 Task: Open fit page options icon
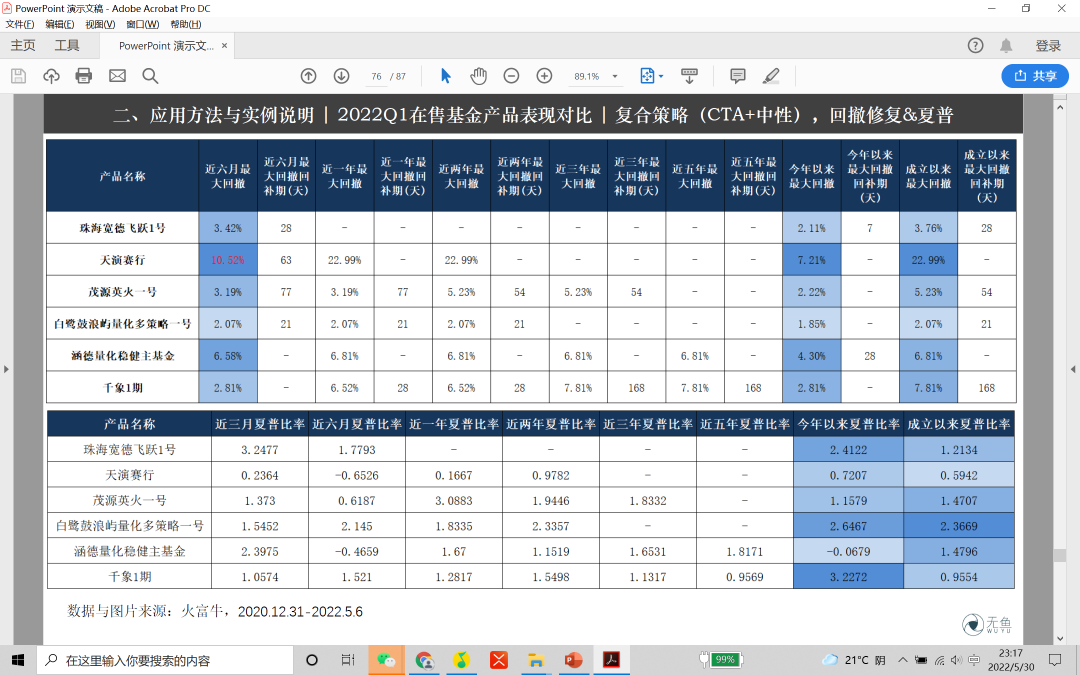[x=651, y=76]
